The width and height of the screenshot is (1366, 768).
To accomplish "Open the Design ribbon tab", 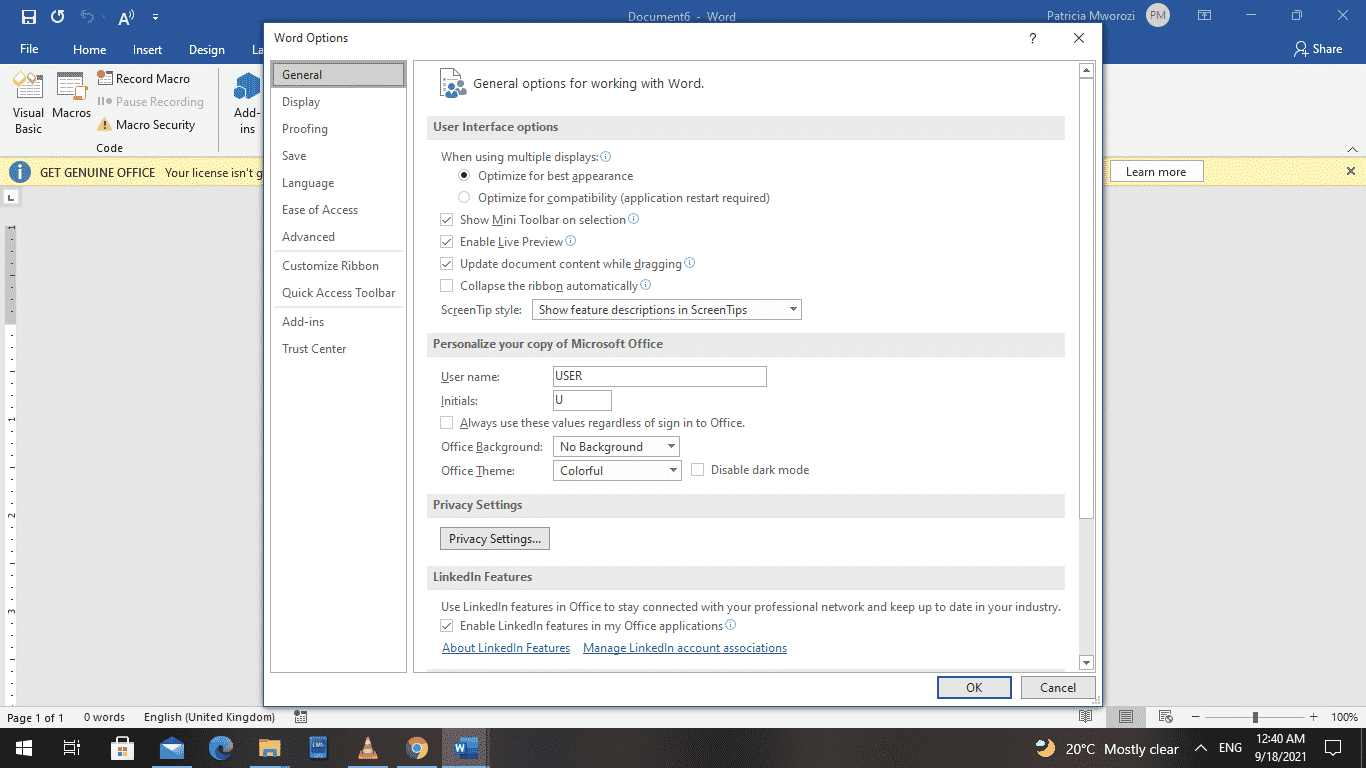I will [206, 49].
